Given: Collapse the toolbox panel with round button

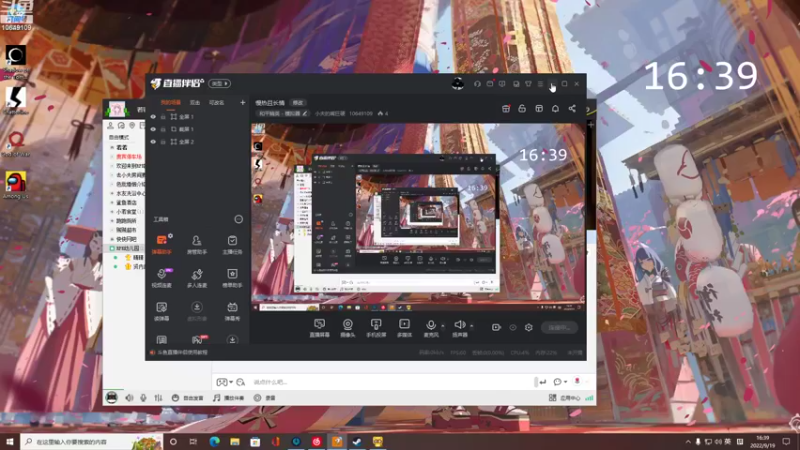Looking at the screenshot, I should pos(238,219).
